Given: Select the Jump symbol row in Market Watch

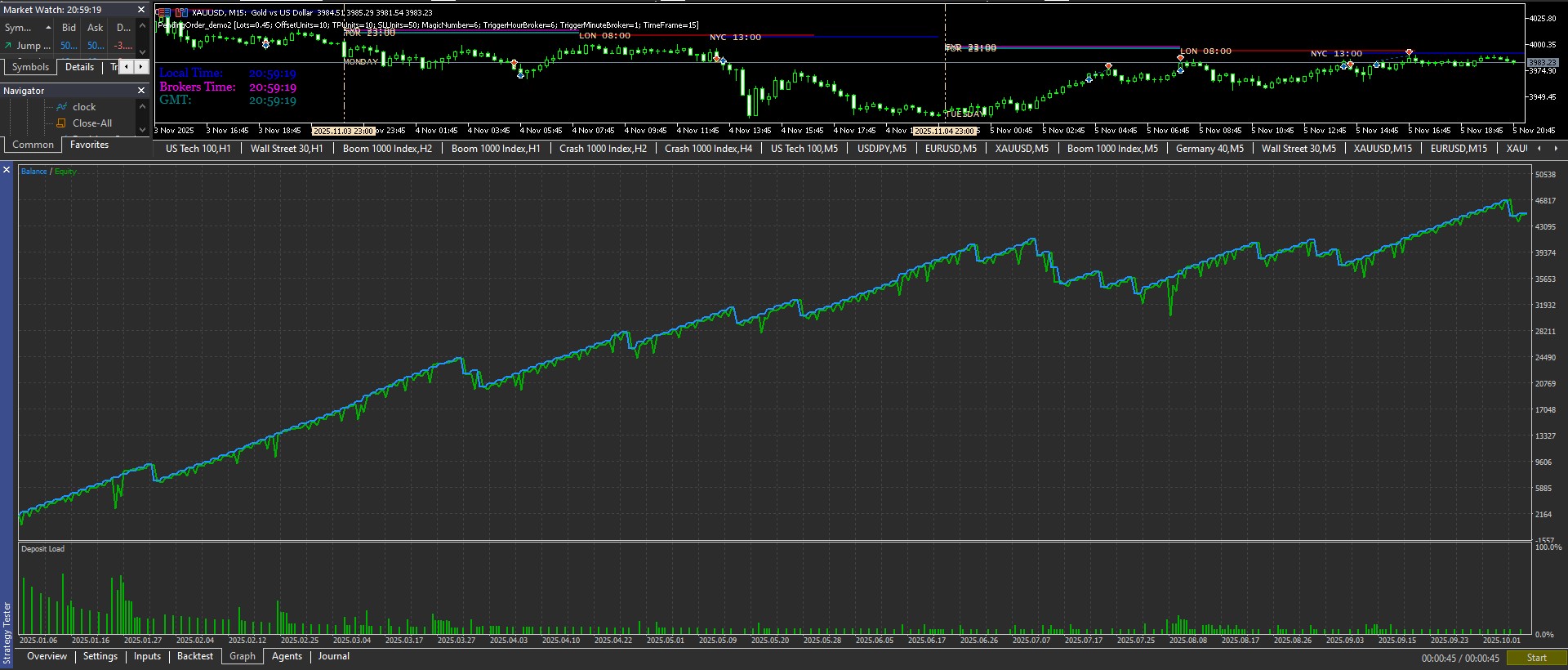Looking at the screenshot, I should (69, 46).
